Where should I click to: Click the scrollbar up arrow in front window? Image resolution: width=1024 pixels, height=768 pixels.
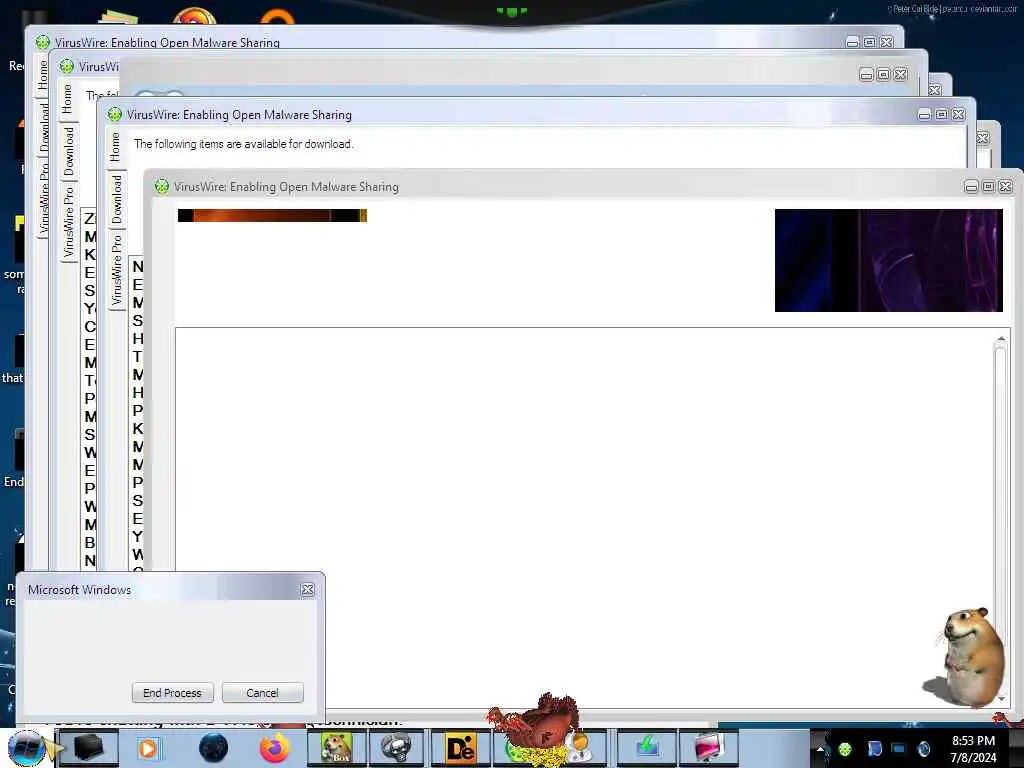click(x=1000, y=339)
